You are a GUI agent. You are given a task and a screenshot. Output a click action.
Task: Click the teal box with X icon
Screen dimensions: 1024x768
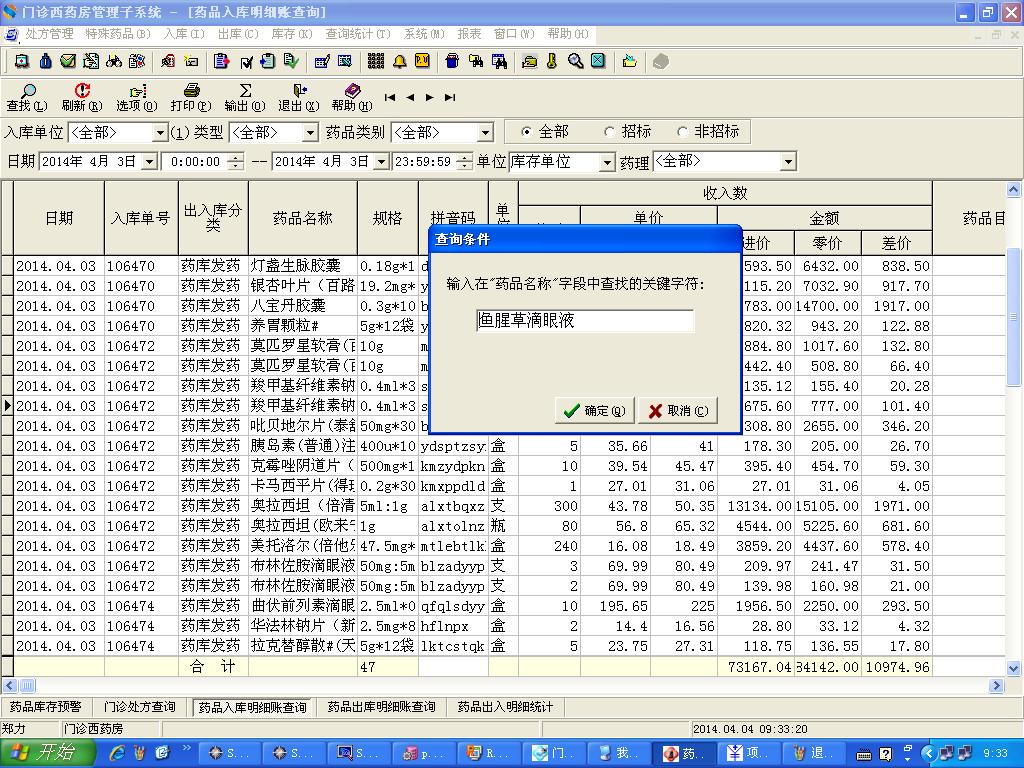[x=598, y=61]
